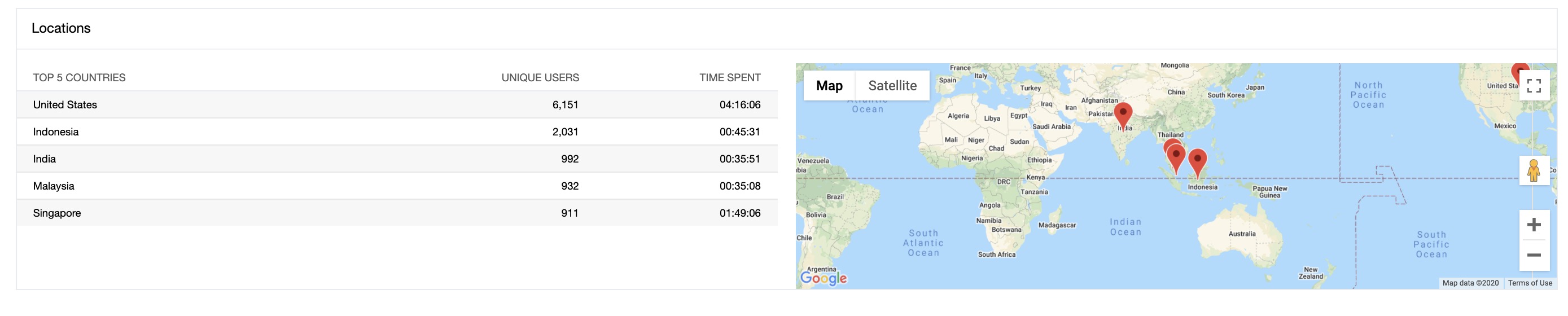The height and width of the screenshot is (316, 1568).
Task: Select the Indonesia row in countries table
Action: pyautogui.click(x=397, y=132)
